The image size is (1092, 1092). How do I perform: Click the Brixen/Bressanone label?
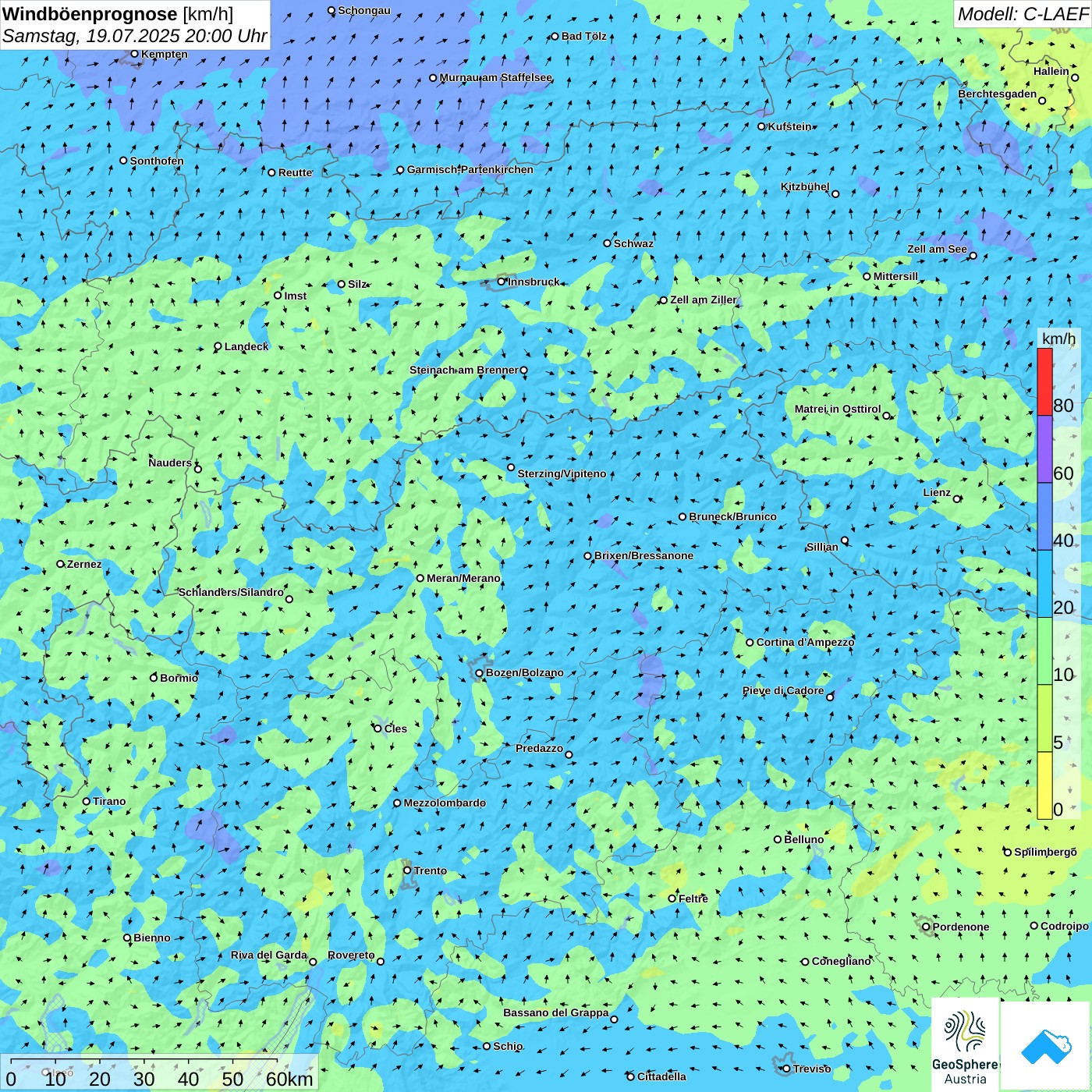(x=644, y=555)
